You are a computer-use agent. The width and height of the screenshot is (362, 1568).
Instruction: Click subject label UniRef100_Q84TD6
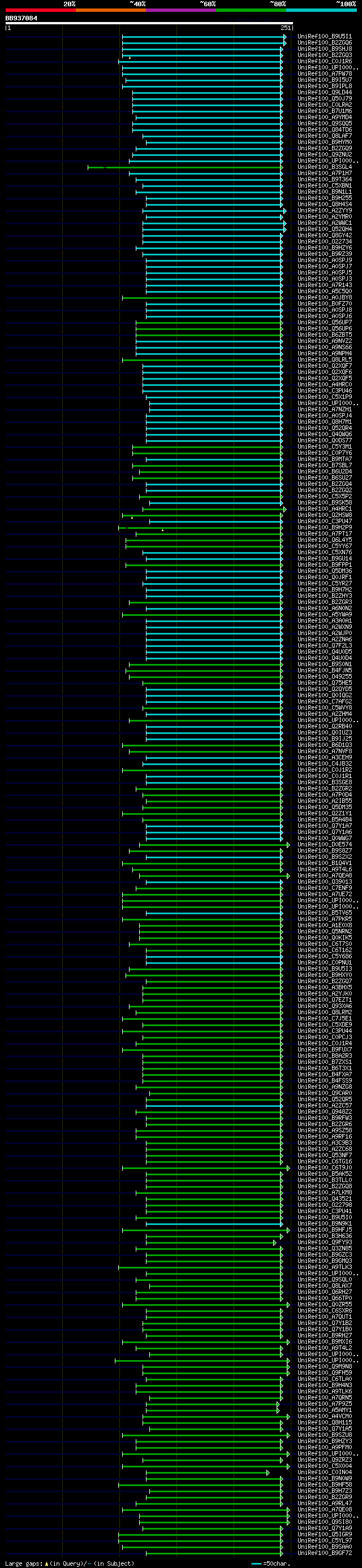[x=324, y=129]
